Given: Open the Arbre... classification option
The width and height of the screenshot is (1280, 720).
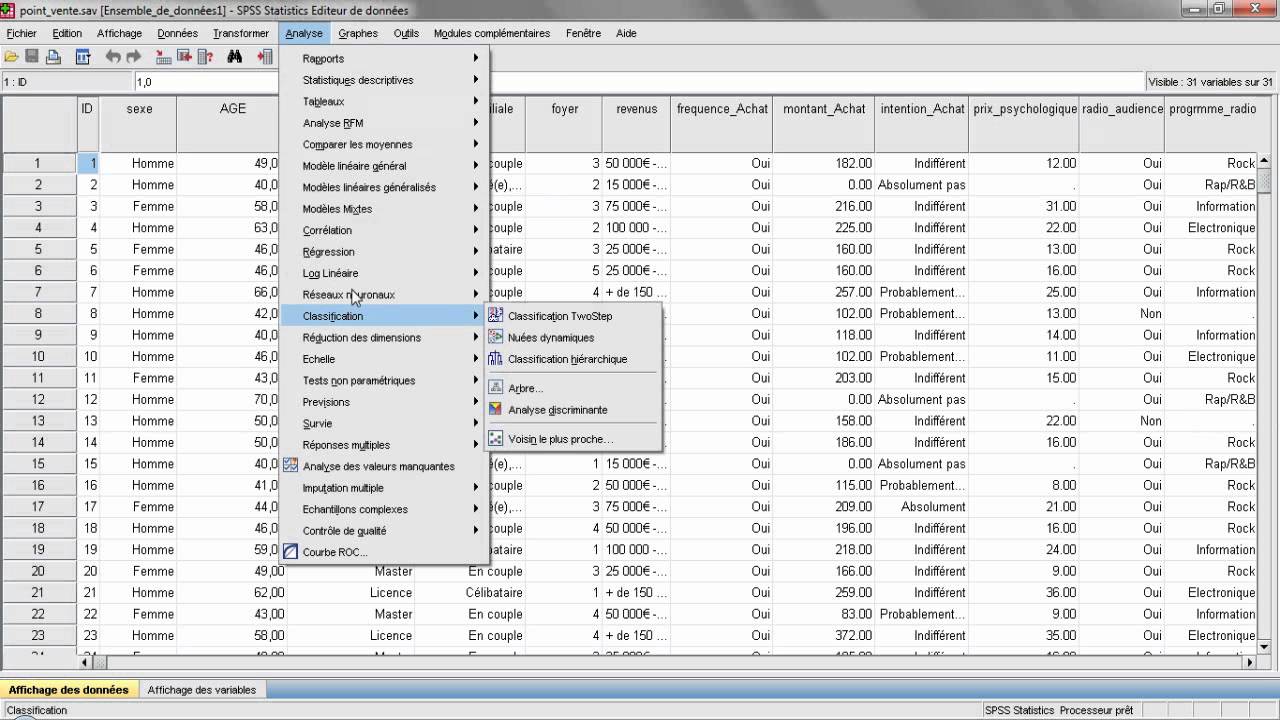Looking at the screenshot, I should 573,388.
